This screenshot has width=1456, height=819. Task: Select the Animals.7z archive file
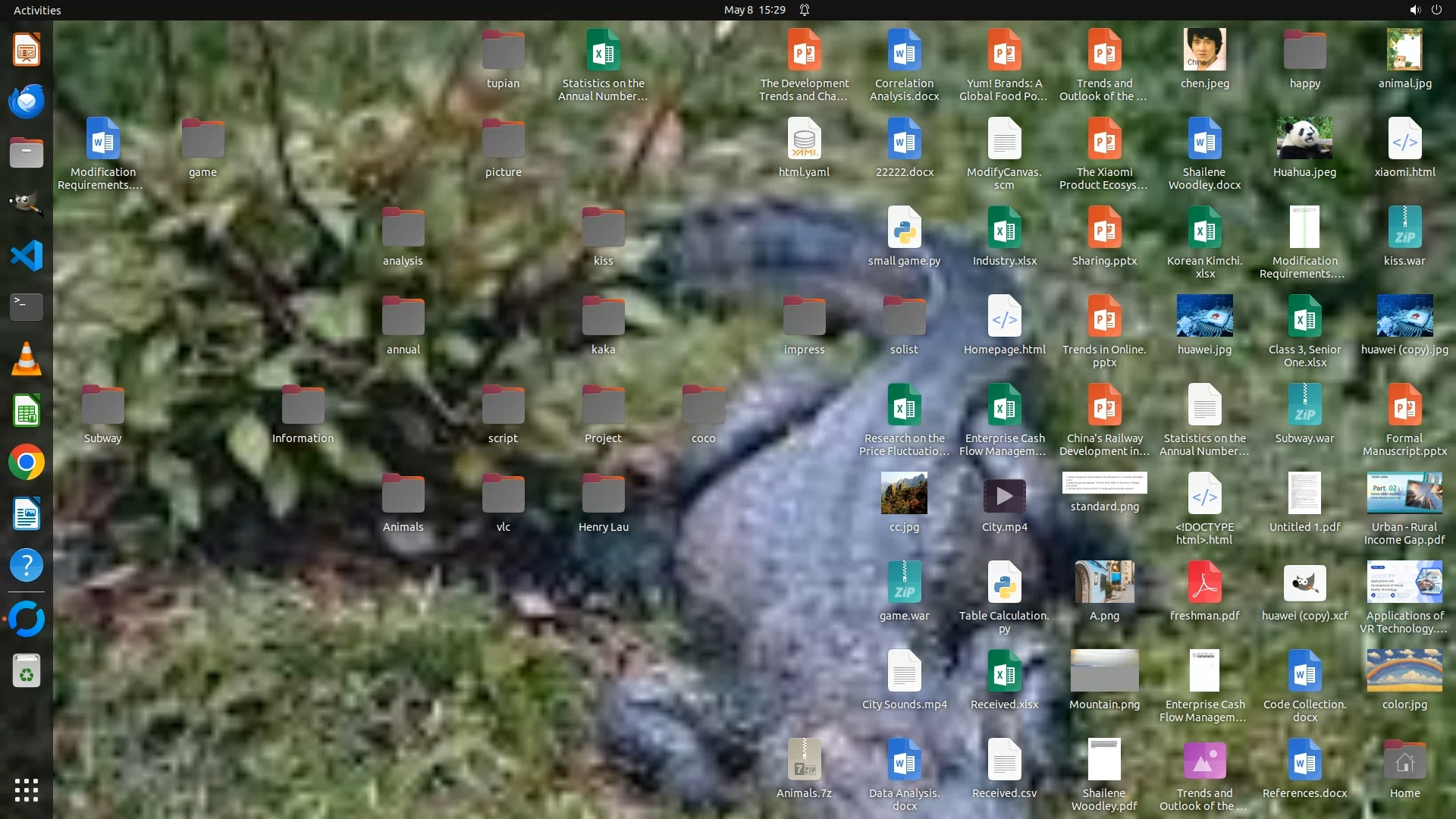point(804,761)
